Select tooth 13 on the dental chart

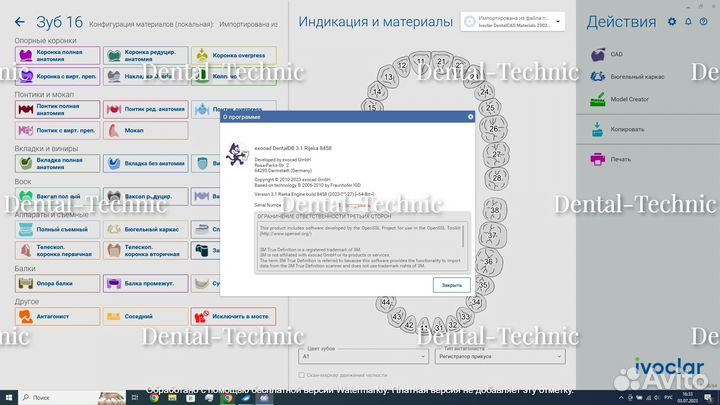pos(388,77)
